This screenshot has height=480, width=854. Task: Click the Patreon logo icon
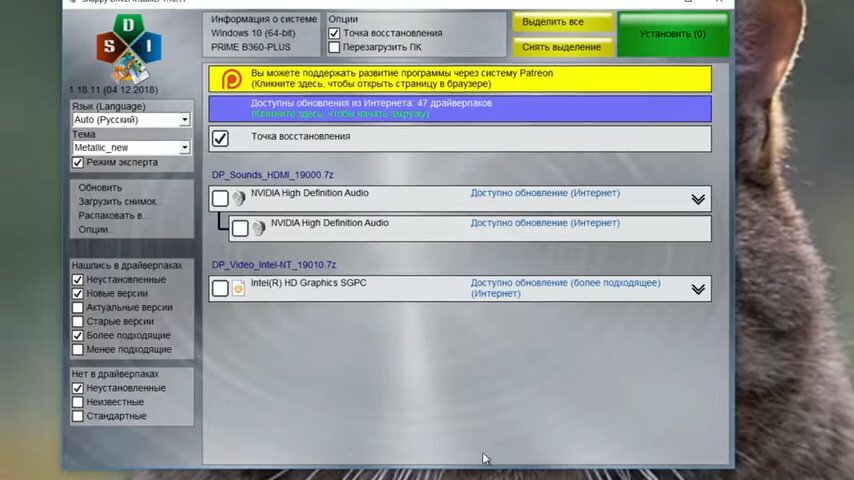[231, 79]
